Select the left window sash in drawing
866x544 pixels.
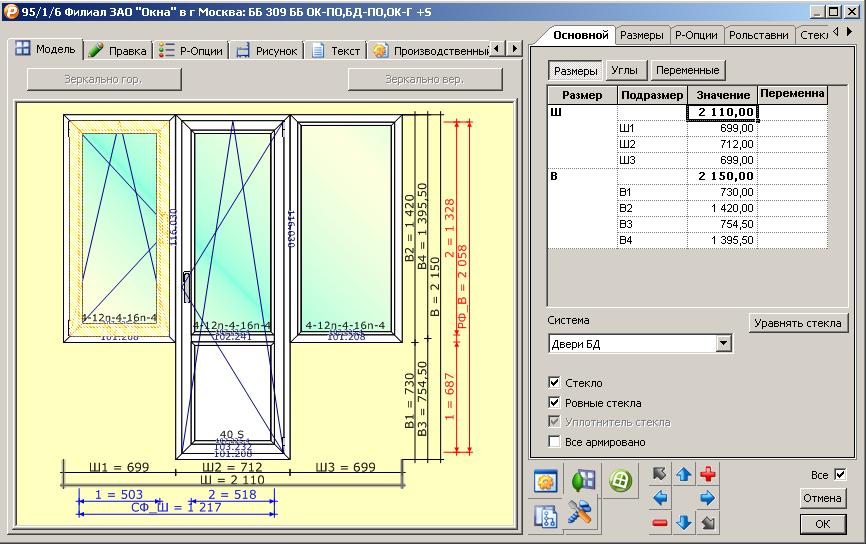point(119,229)
